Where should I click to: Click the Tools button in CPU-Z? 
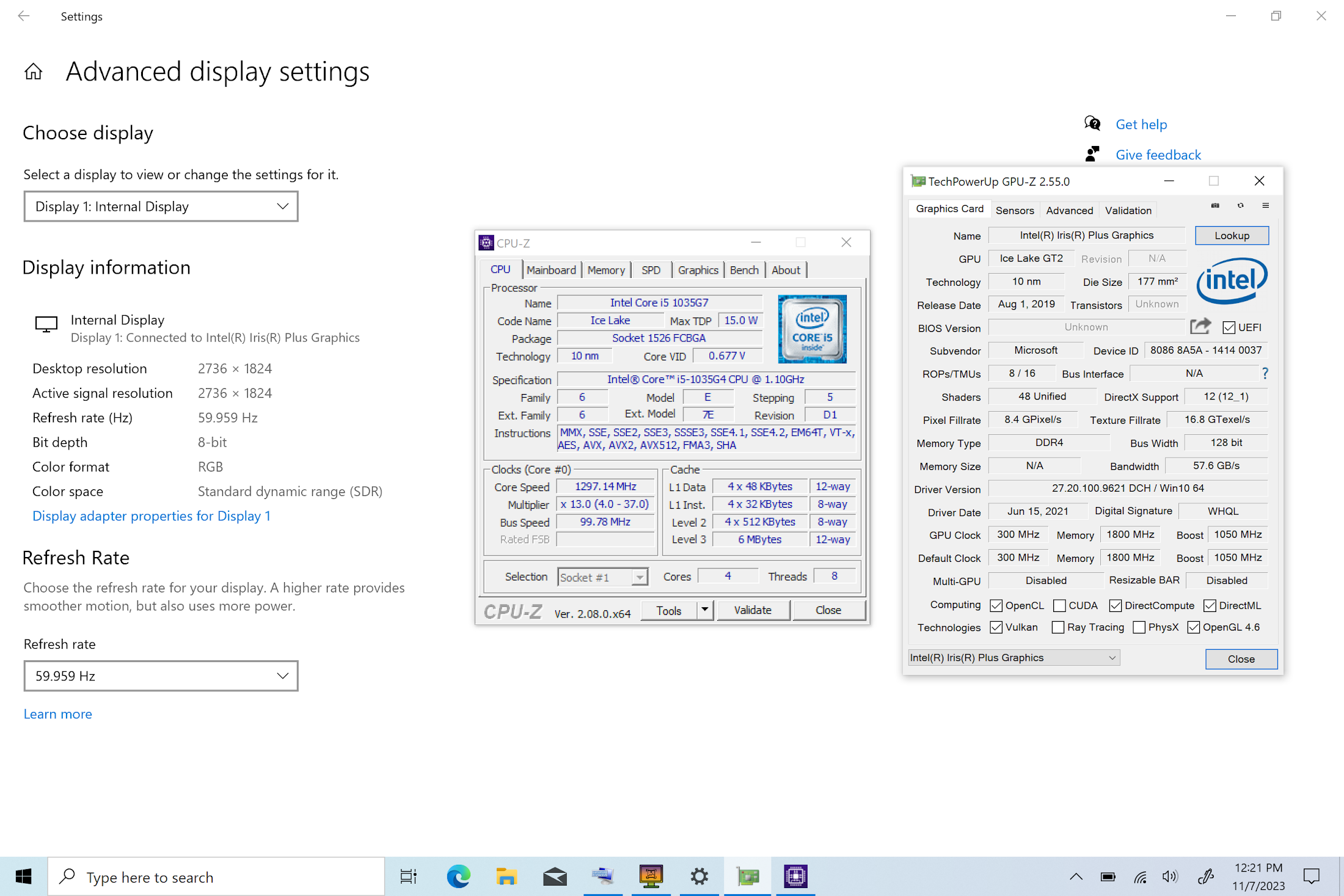click(669, 610)
